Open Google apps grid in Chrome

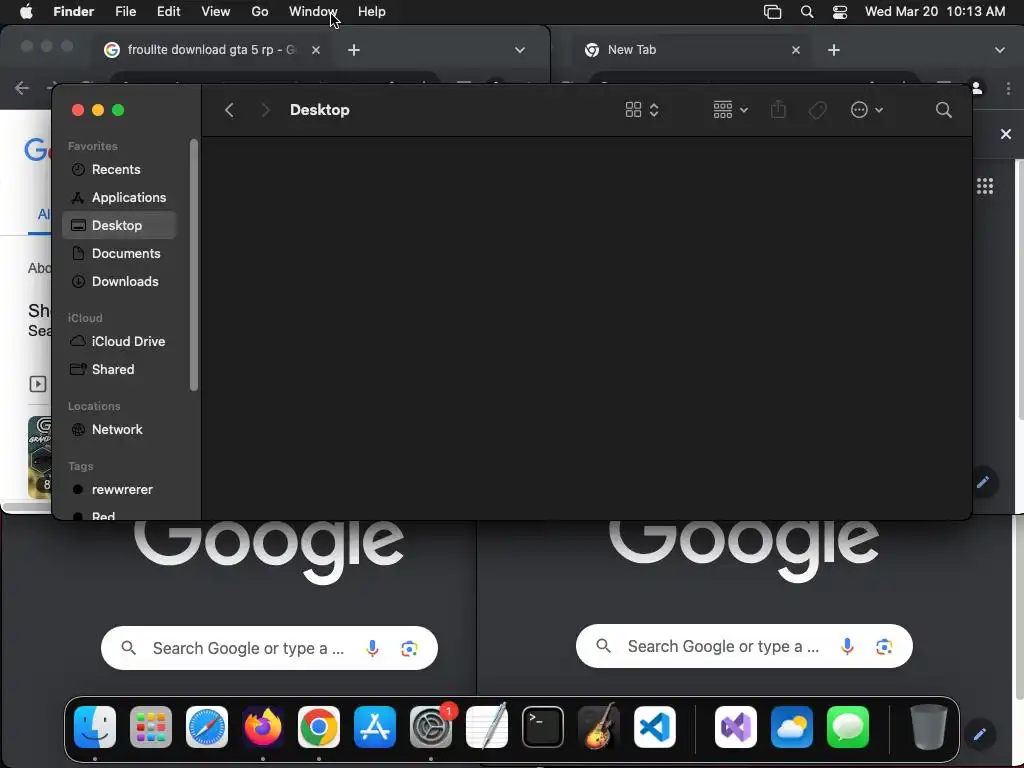tap(985, 186)
